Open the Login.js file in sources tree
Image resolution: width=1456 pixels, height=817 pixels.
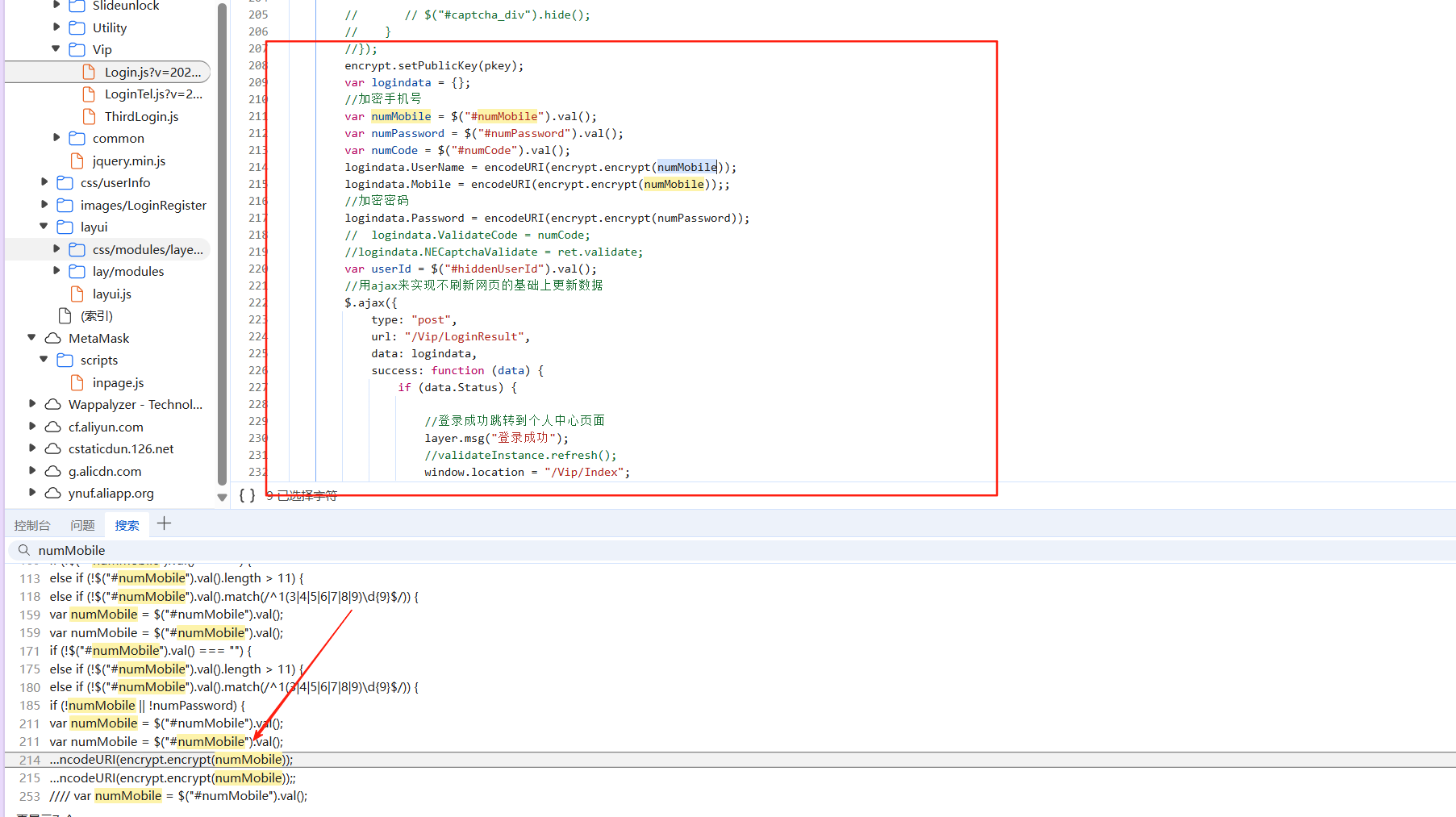[x=152, y=72]
